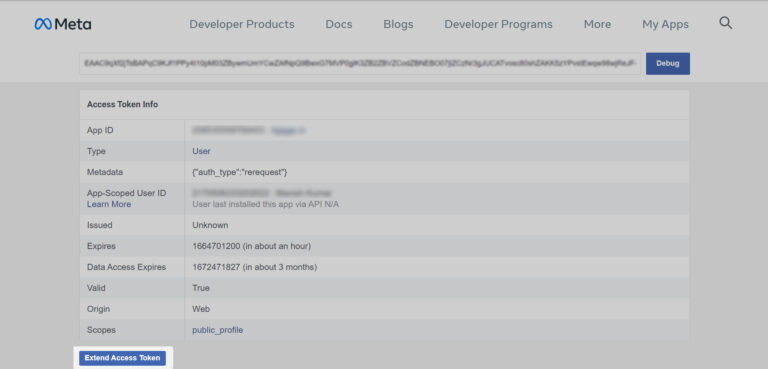Open My Apps page

coord(665,24)
